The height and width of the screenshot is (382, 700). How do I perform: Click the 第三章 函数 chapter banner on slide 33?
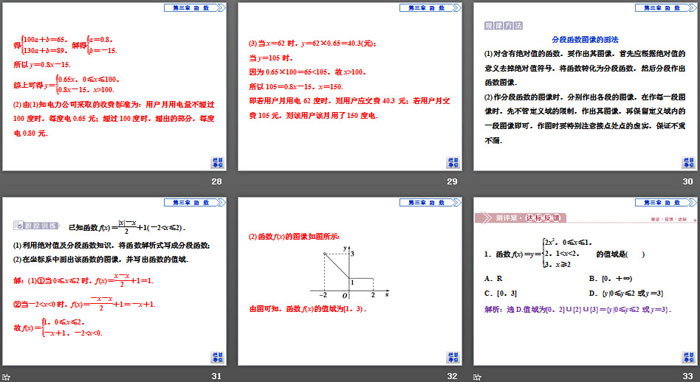click(x=666, y=203)
